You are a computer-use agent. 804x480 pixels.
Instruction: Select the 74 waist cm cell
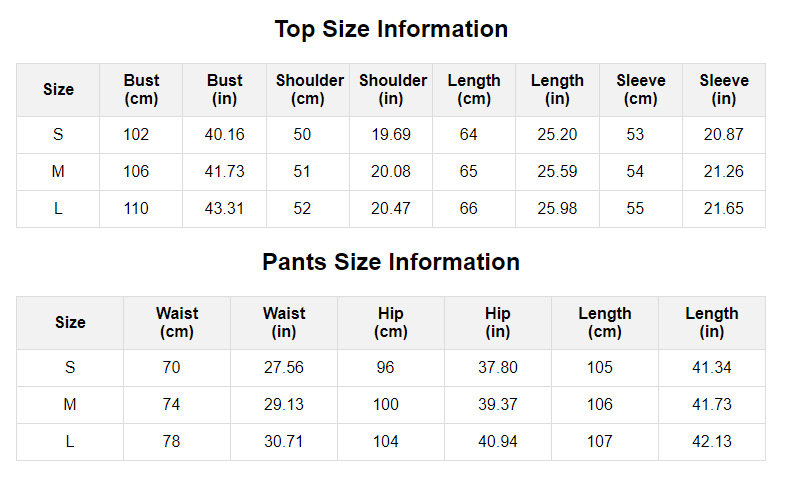[x=171, y=405]
